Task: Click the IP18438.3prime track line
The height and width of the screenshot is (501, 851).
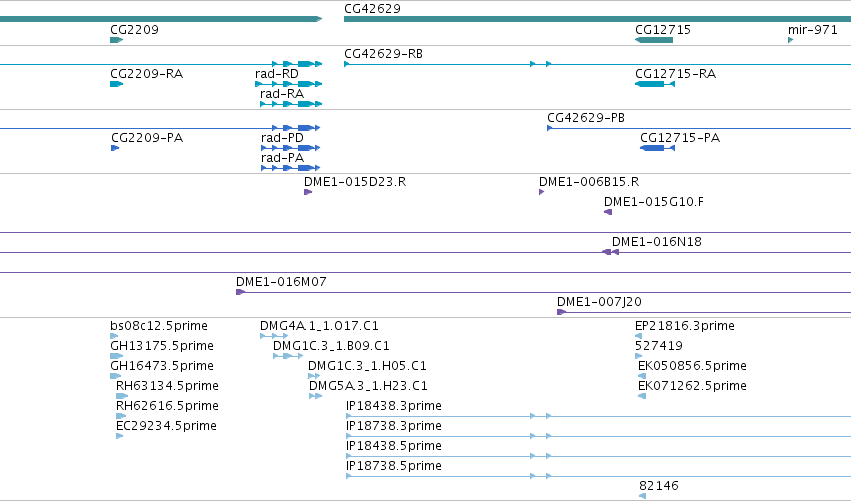Action: tap(598, 416)
